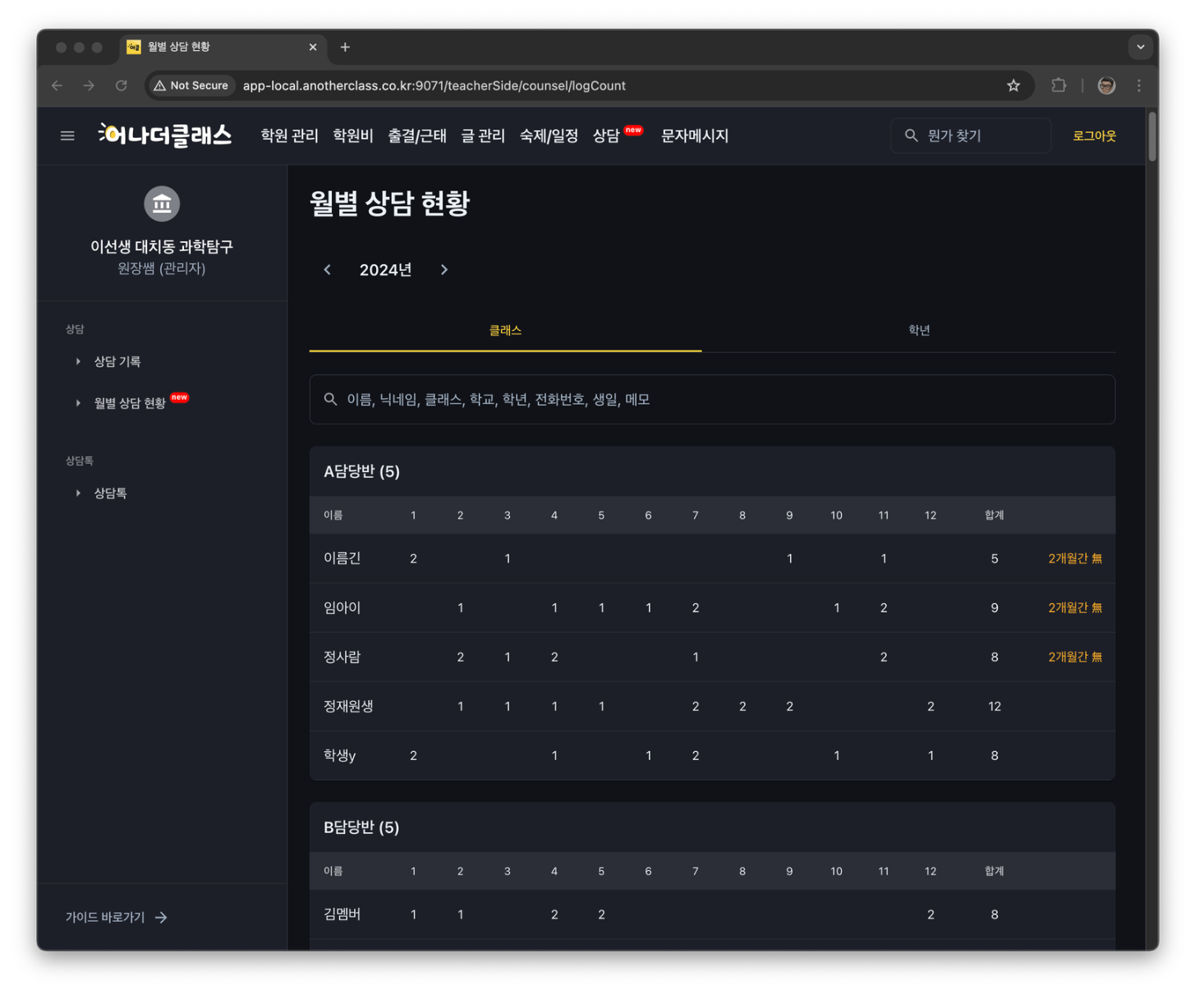Viewport: 1204px width, 990px height.
Task: Open the 숙제/일정 menu
Action: [x=549, y=135]
